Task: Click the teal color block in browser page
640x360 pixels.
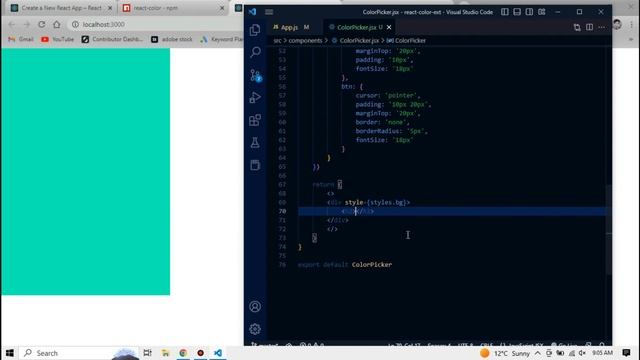Action: (x=86, y=171)
